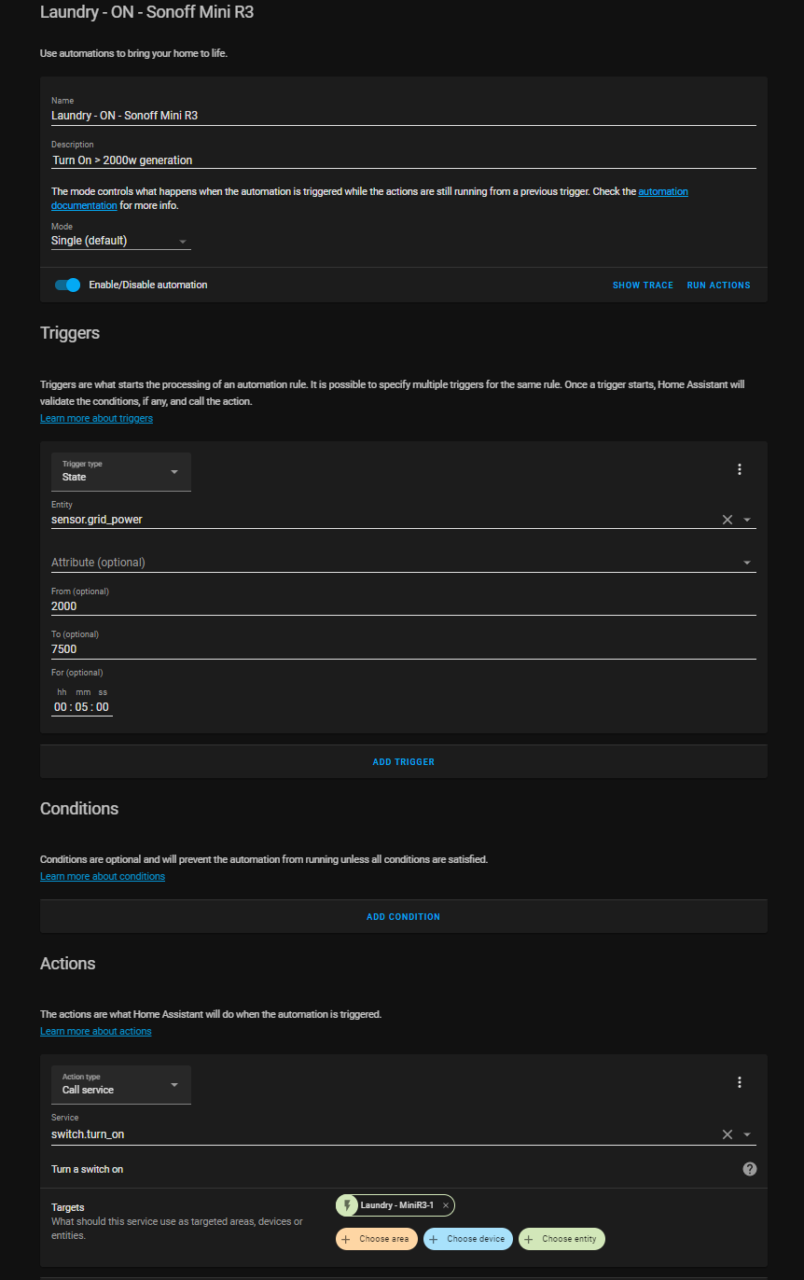Disable the automation with the Enable/Disable switch

[66, 284]
